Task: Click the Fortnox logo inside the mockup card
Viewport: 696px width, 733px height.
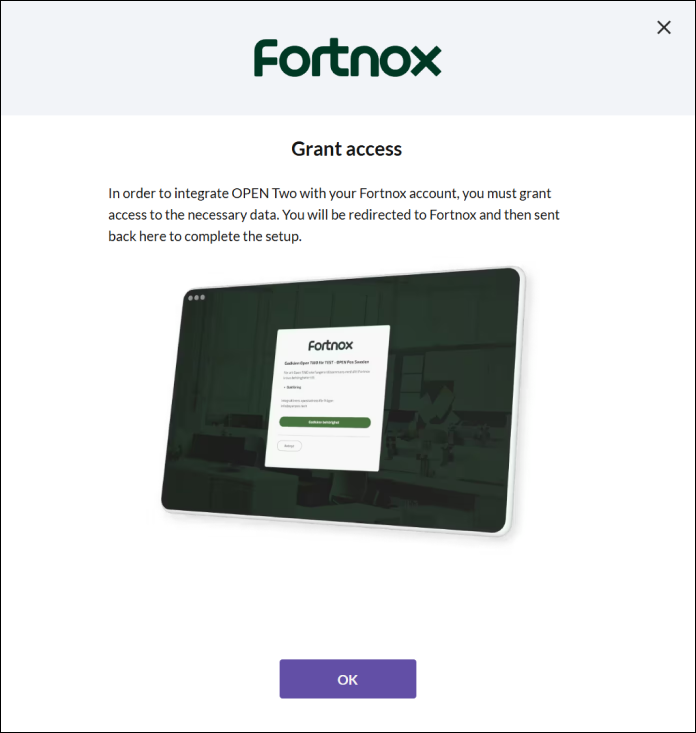Action: pyautogui.click(x=330, y=345)
